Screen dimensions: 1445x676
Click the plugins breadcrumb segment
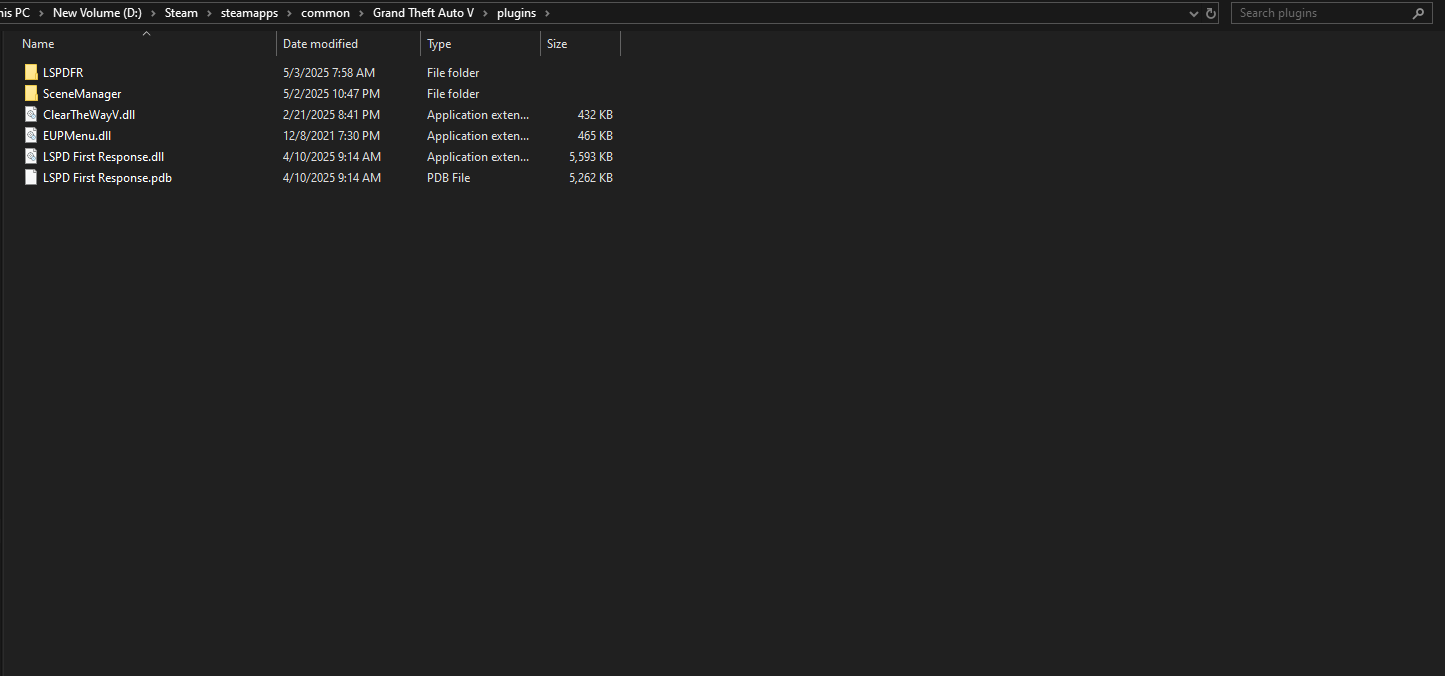pyautogui.click(x=516, y=13)
